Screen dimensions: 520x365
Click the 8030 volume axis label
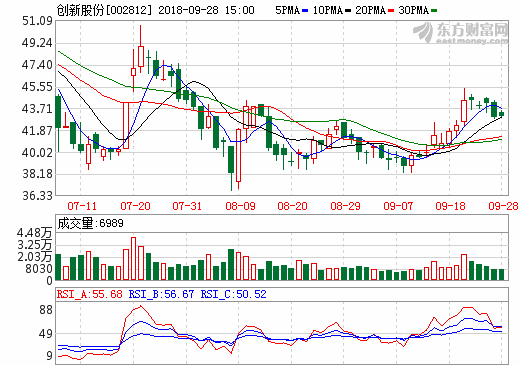coord(39,269)
